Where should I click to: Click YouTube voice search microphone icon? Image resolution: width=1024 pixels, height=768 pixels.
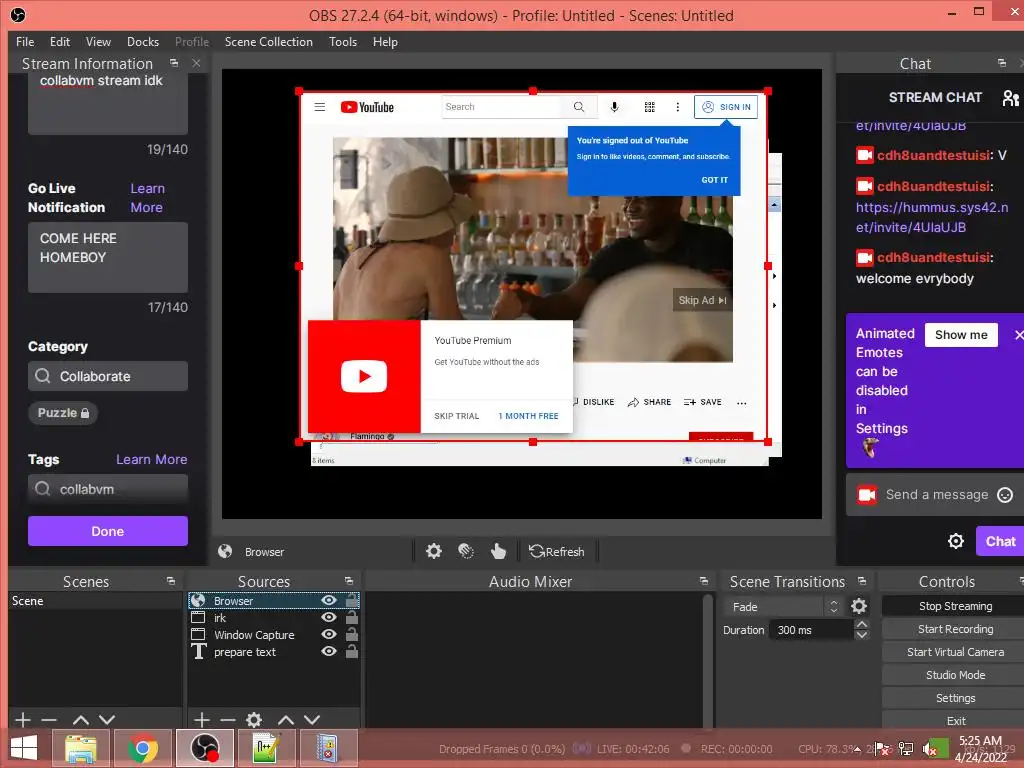pyautogui.click(x=614, y=106)
